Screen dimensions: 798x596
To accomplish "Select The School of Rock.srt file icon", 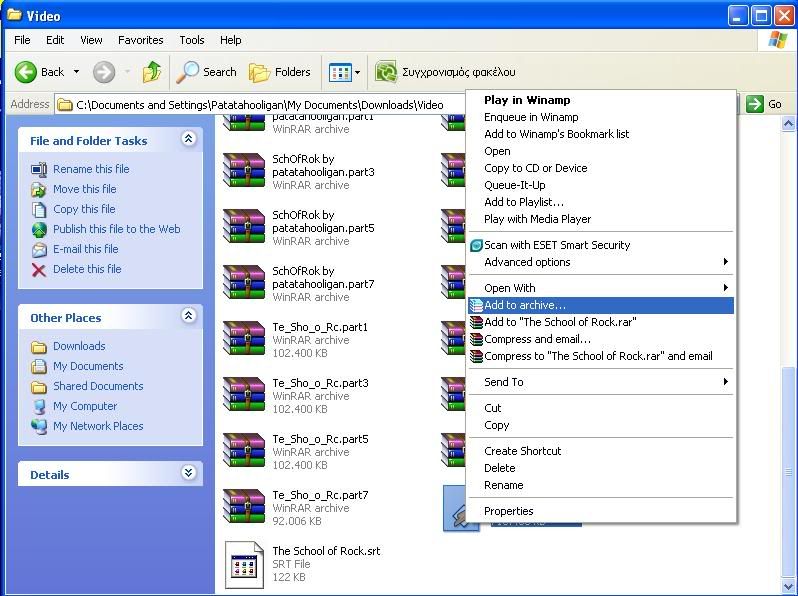I will [244, 565].
